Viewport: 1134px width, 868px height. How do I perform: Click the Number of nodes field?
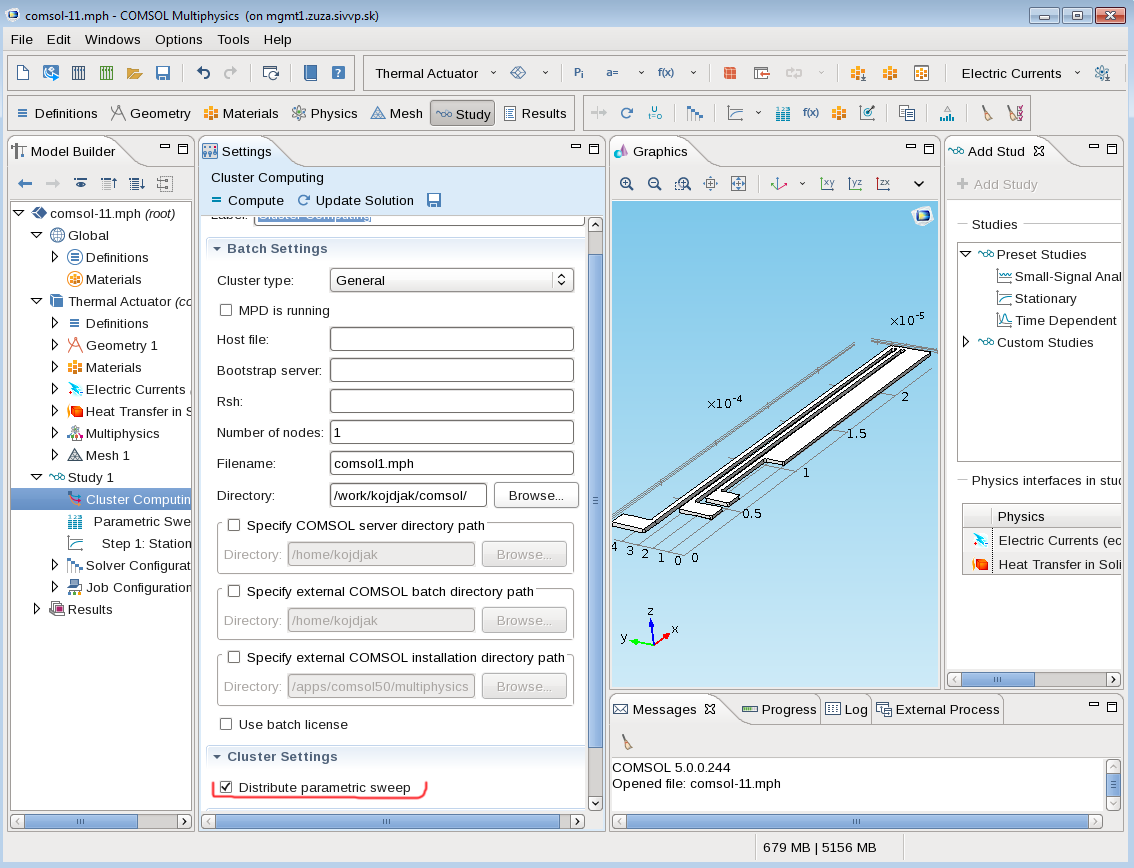point(451,433)
